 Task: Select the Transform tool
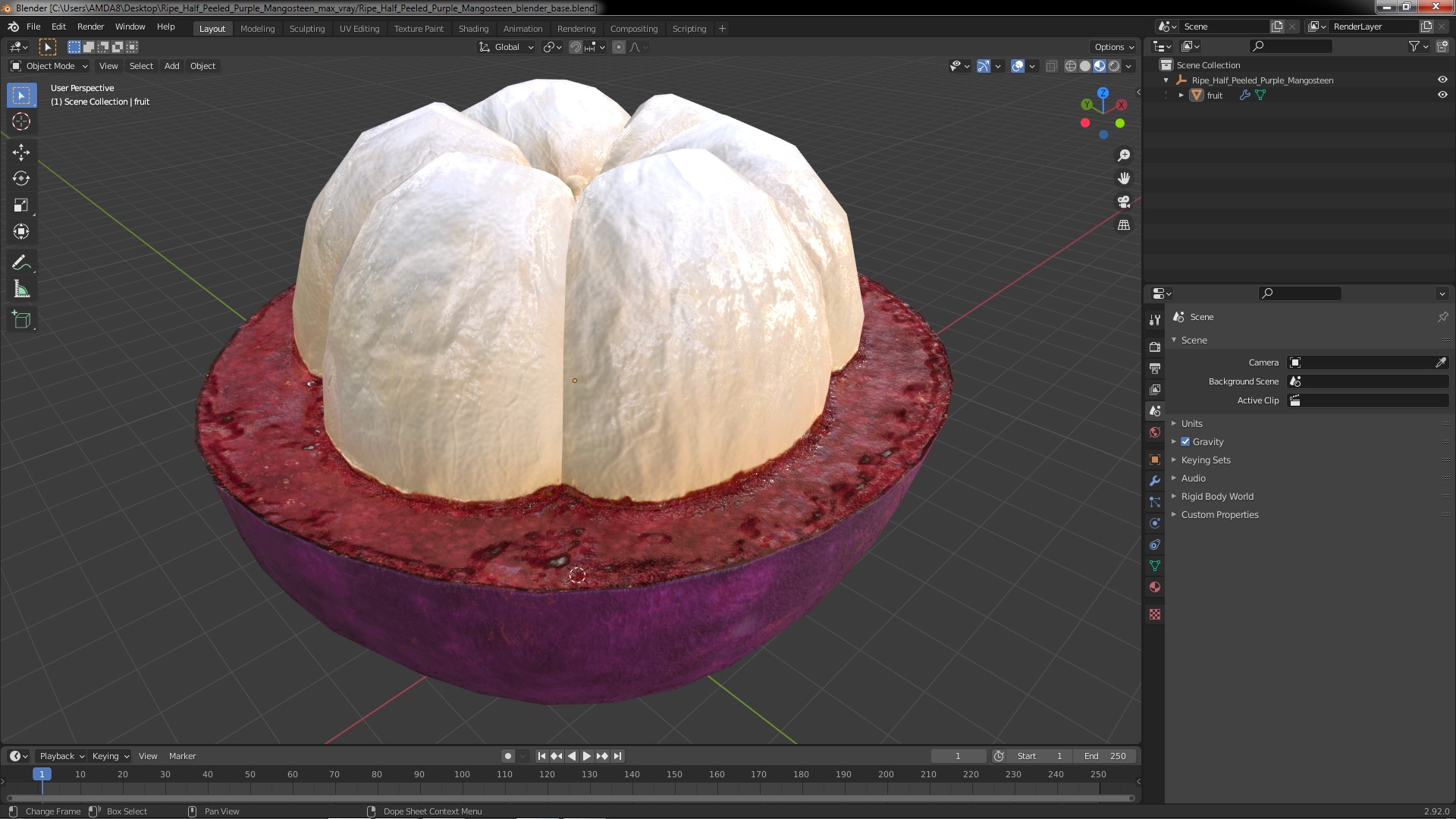point(21,231)
